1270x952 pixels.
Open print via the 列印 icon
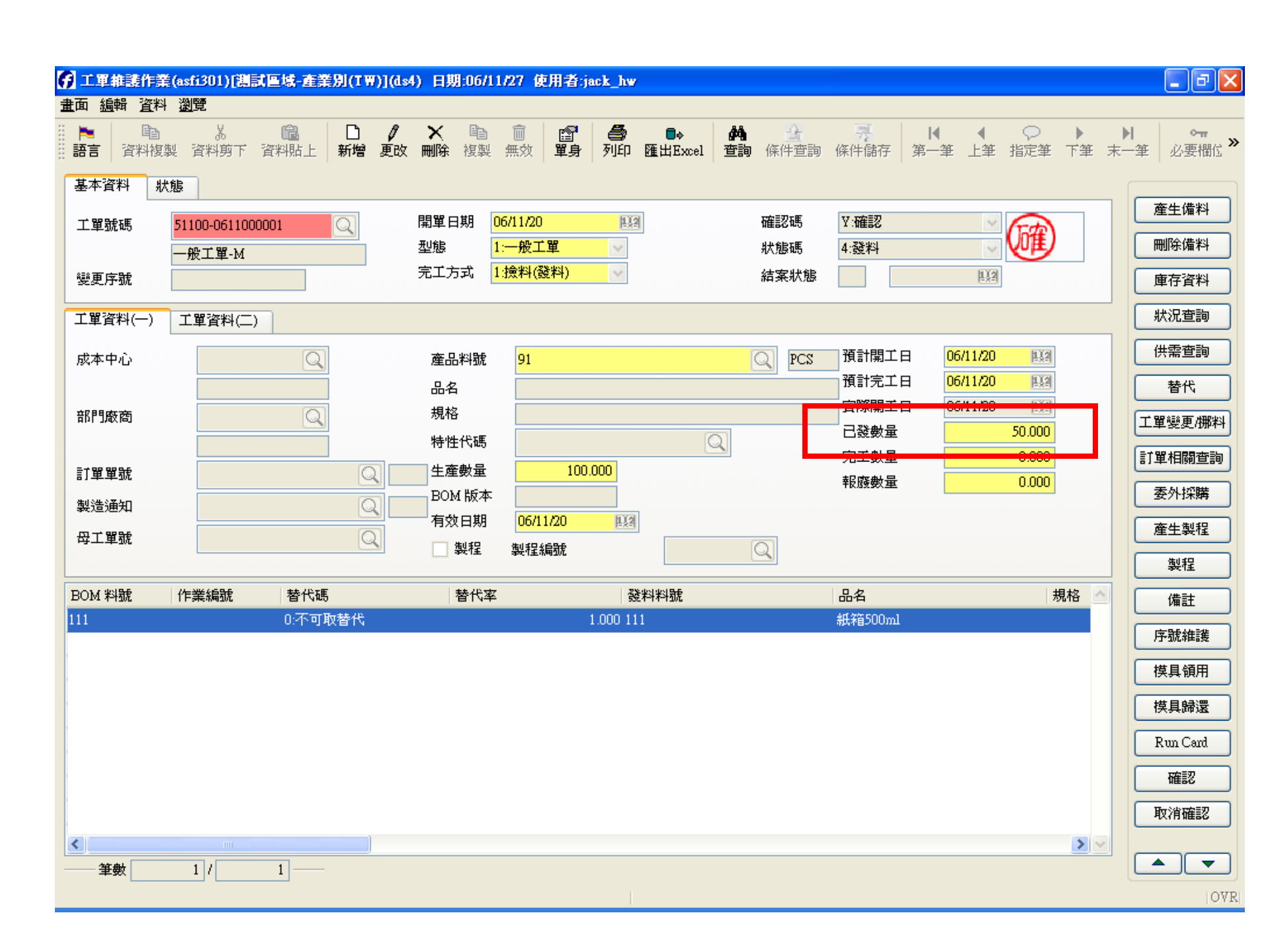pos(616,141)
